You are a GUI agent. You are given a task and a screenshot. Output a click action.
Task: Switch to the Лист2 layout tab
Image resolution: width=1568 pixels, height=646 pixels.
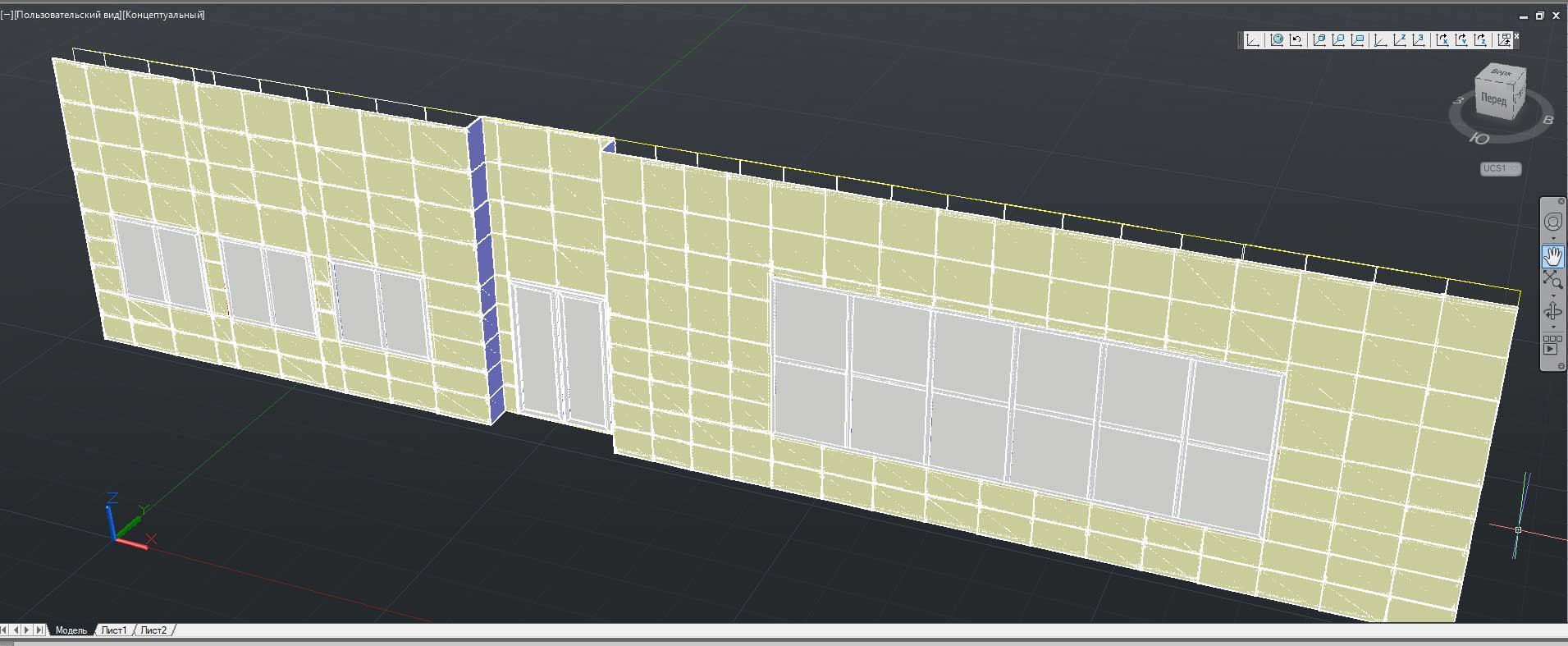click(x=153, y=630)
